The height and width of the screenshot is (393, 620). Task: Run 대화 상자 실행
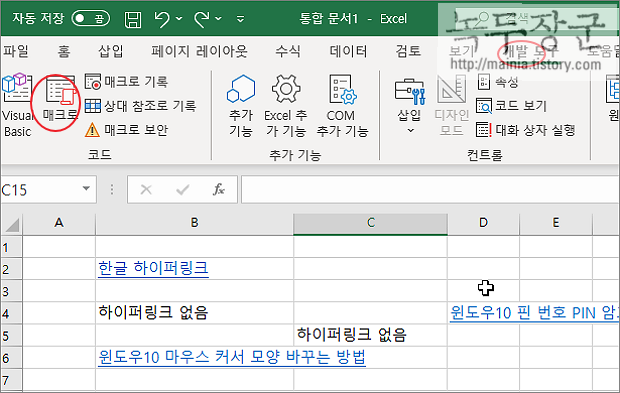pos(526,130)
